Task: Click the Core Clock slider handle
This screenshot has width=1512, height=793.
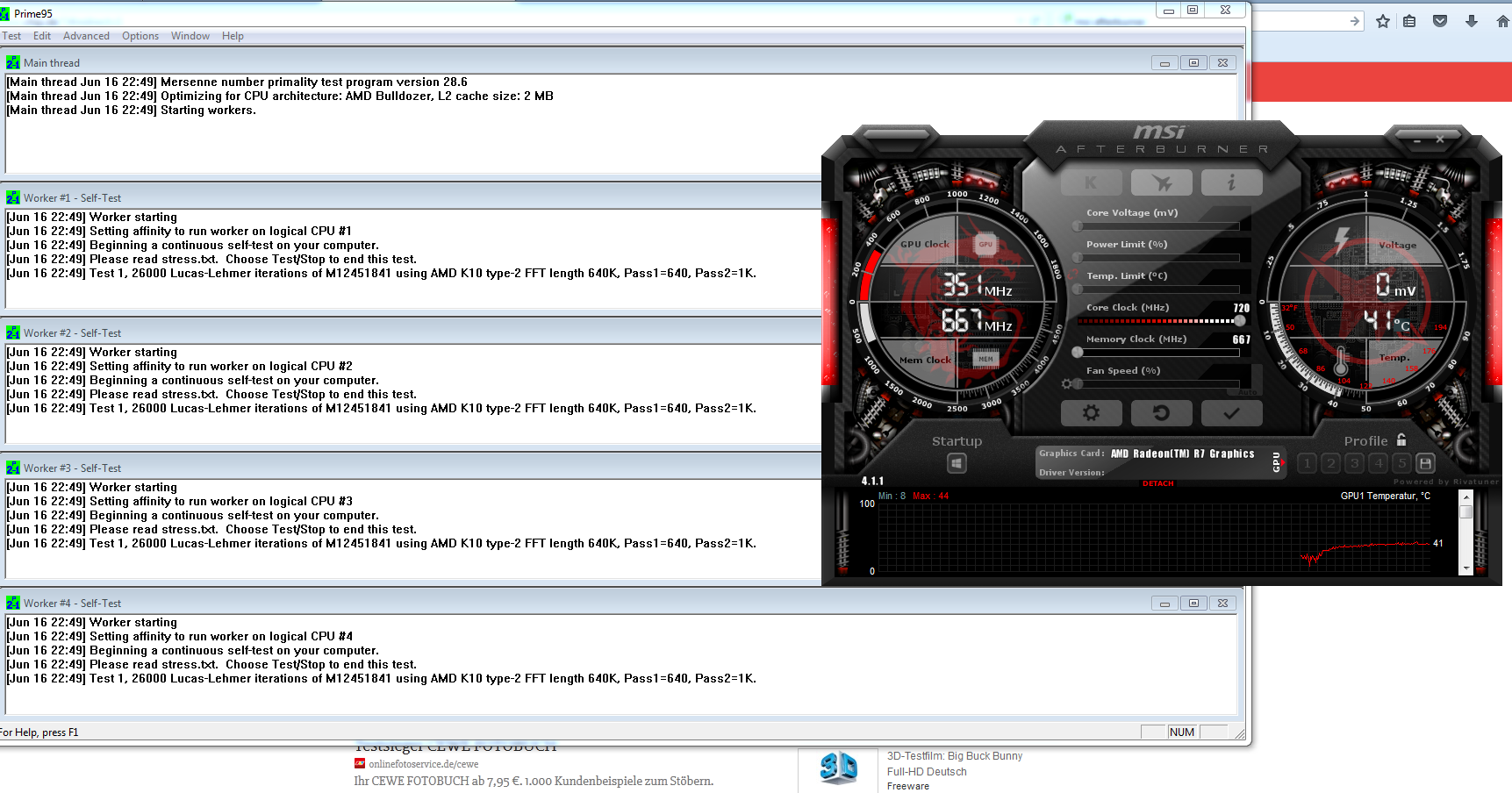Action: (1240, 320)
